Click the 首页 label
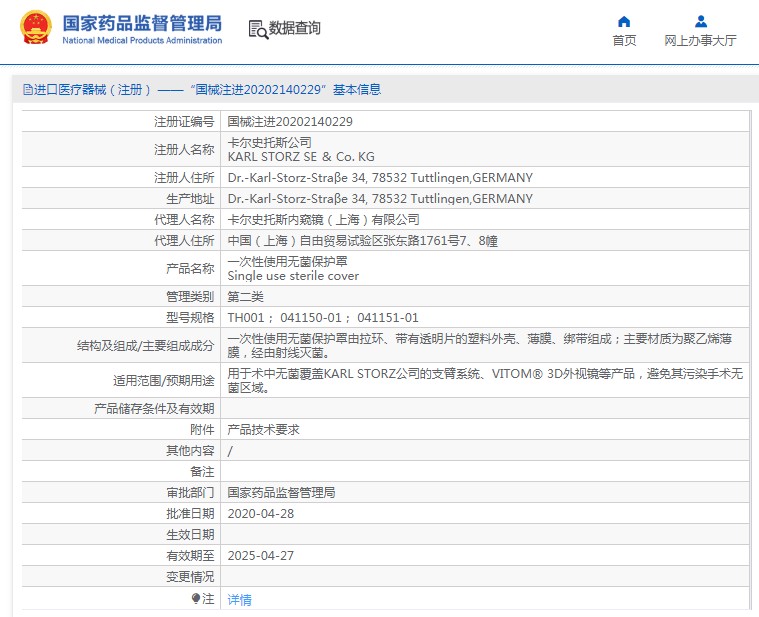 point(624,41)
